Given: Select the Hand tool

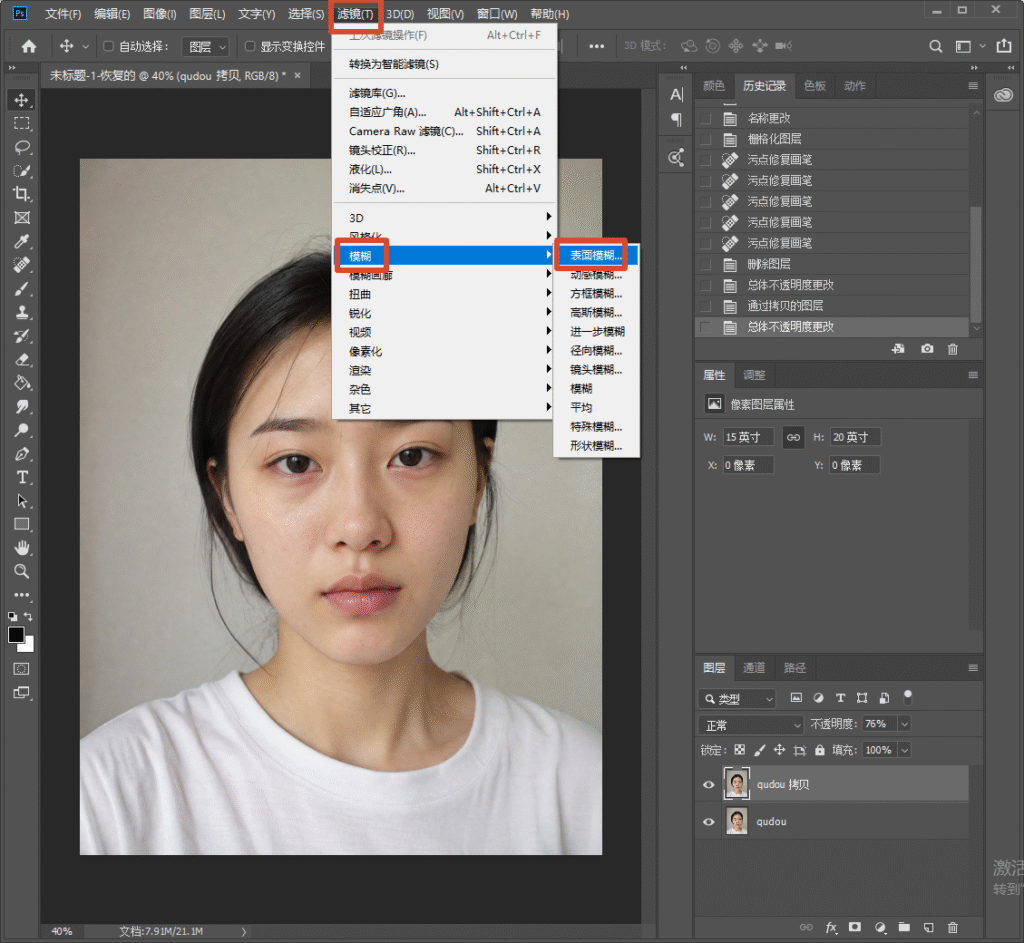Looking at the screenshot, I should pyautogui.click(x=22, y=548).
